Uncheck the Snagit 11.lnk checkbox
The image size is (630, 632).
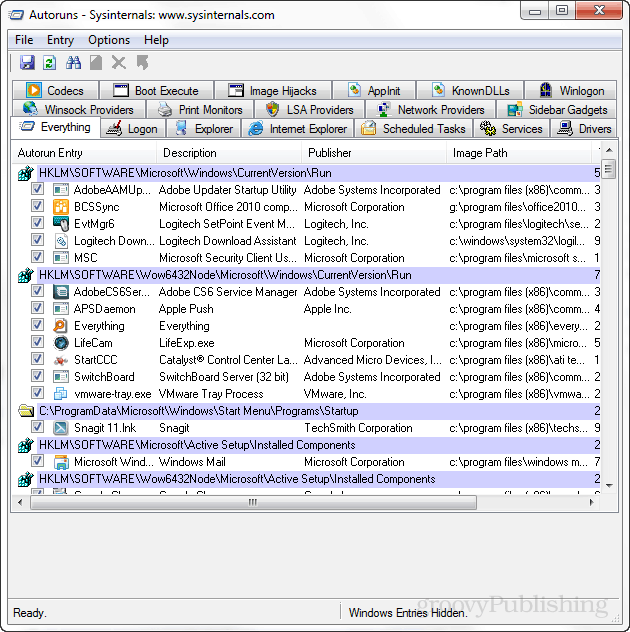(37, 427)
